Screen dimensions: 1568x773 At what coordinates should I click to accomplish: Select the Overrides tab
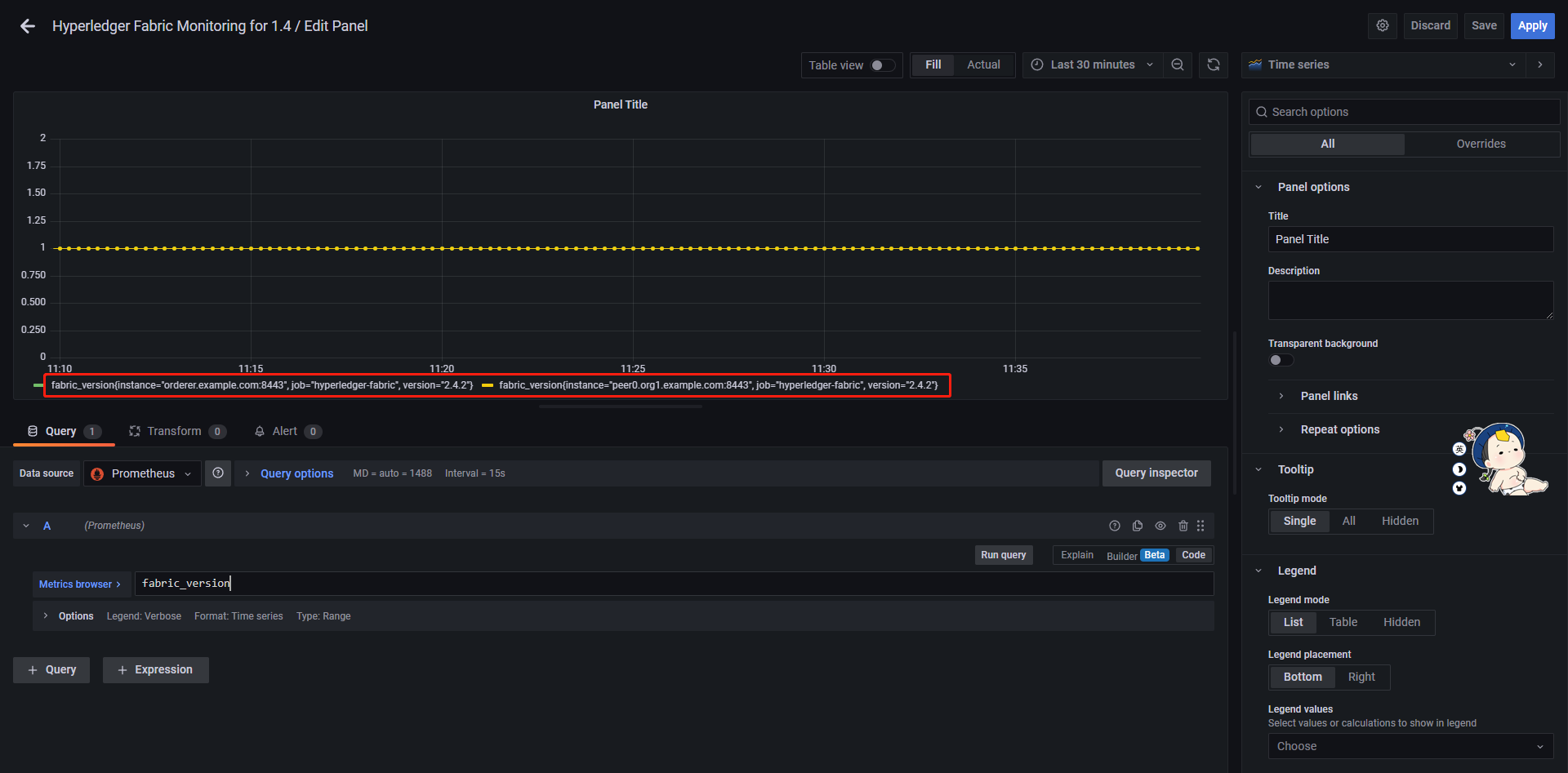(x=1481, y=144)
